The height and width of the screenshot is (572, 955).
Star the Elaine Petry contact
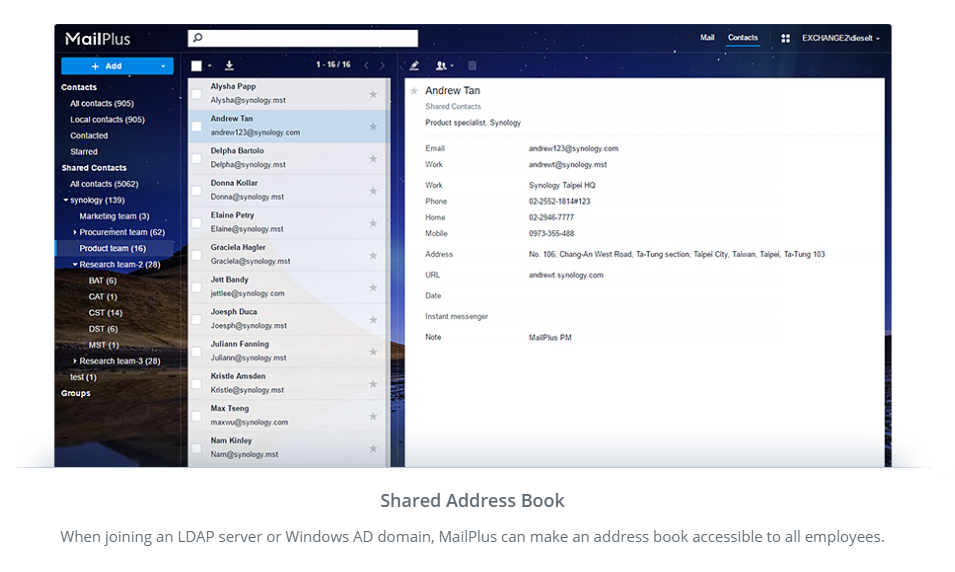click(x=373, y=223)
